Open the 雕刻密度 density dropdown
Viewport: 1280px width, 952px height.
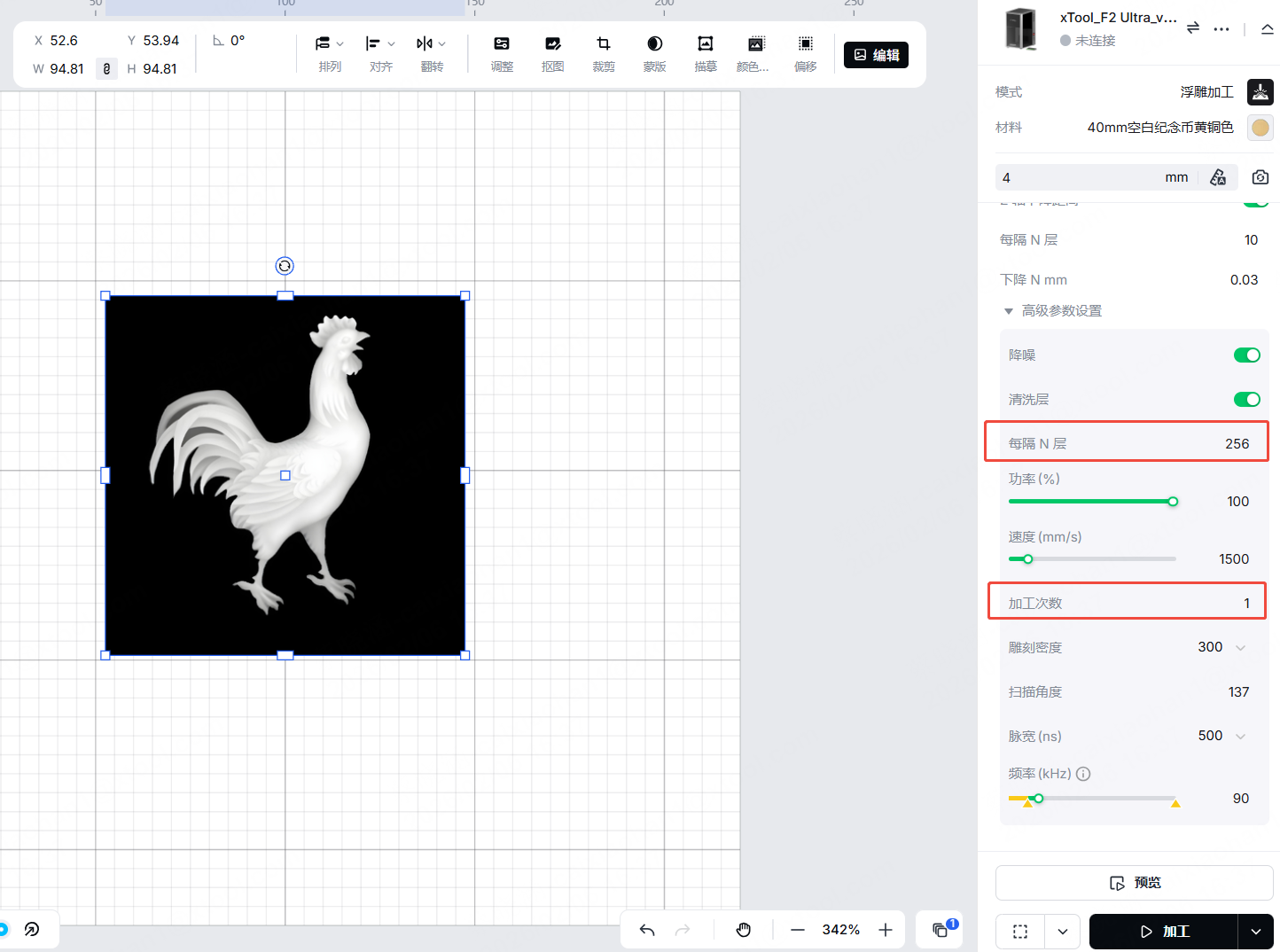(1240, 648)
